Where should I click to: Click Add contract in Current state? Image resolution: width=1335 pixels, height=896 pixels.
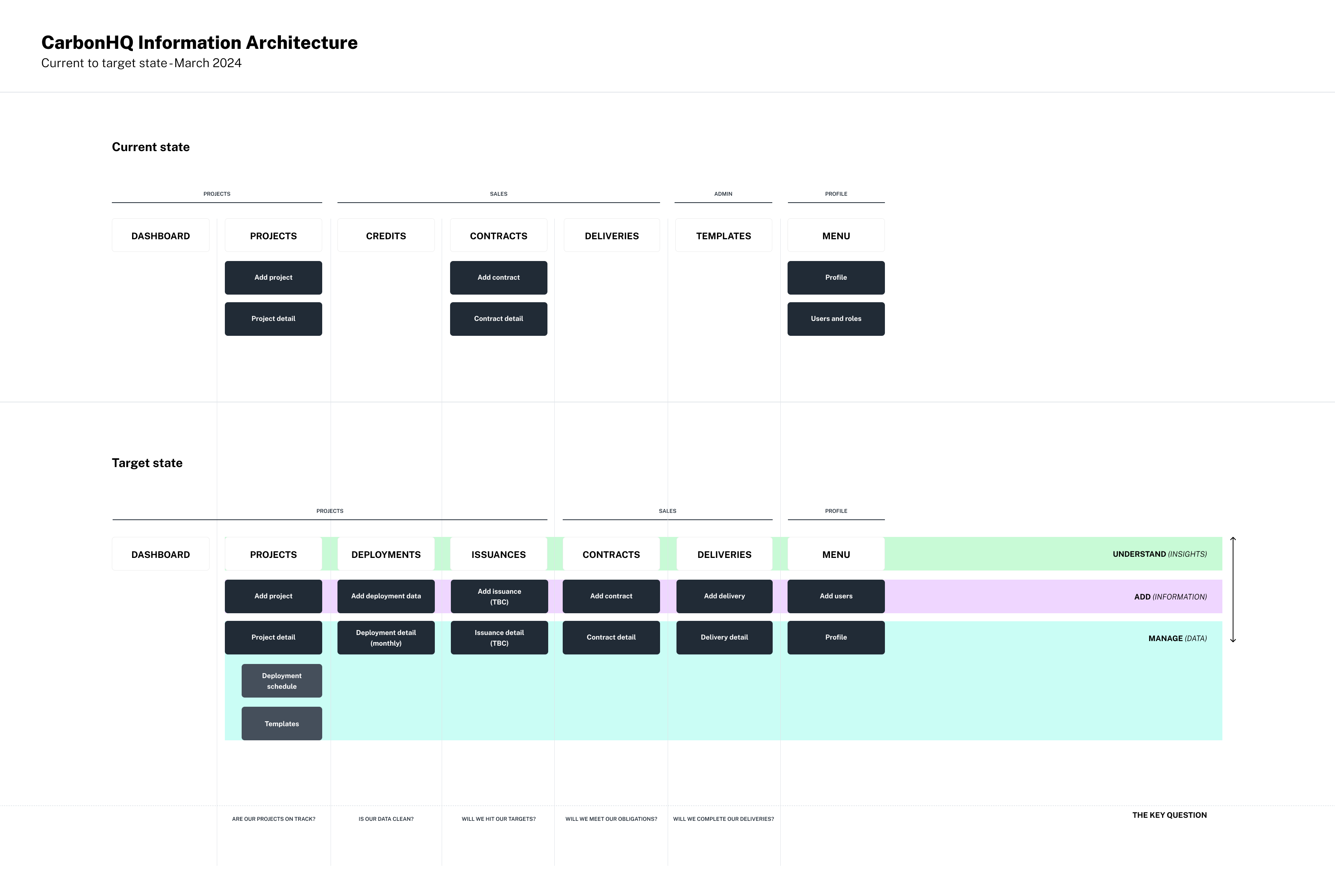click(x=498, y=278)
